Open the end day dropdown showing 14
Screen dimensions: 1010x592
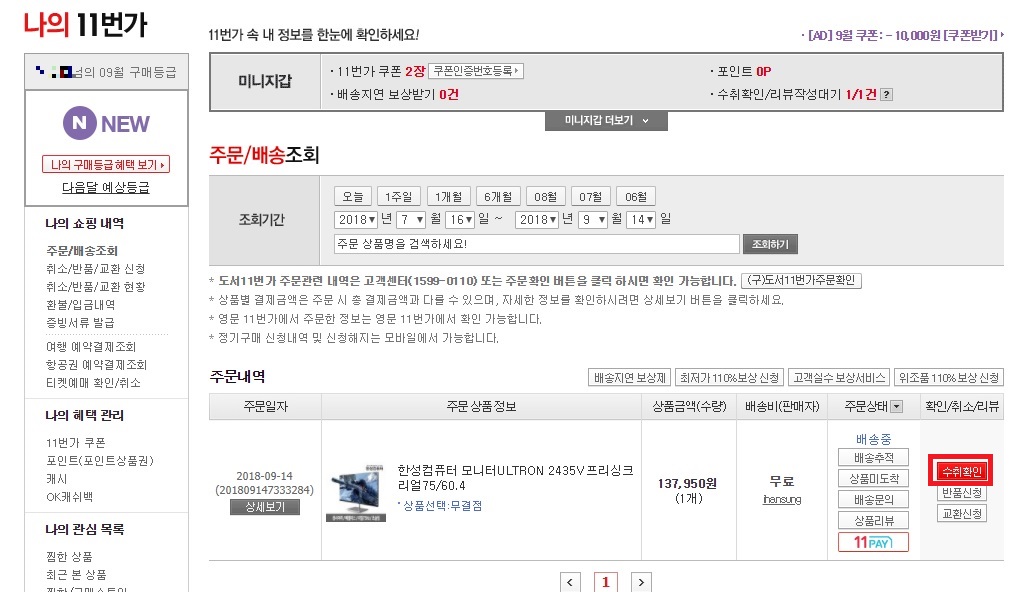click(x=642, y=220)
